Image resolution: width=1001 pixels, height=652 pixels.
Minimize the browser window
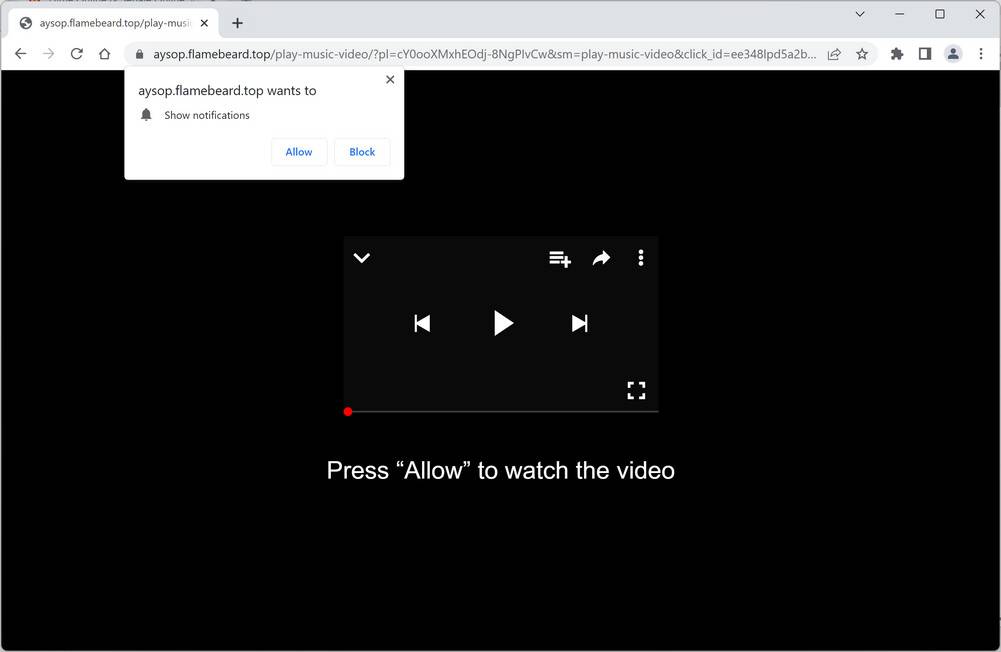tap(899, 14)
